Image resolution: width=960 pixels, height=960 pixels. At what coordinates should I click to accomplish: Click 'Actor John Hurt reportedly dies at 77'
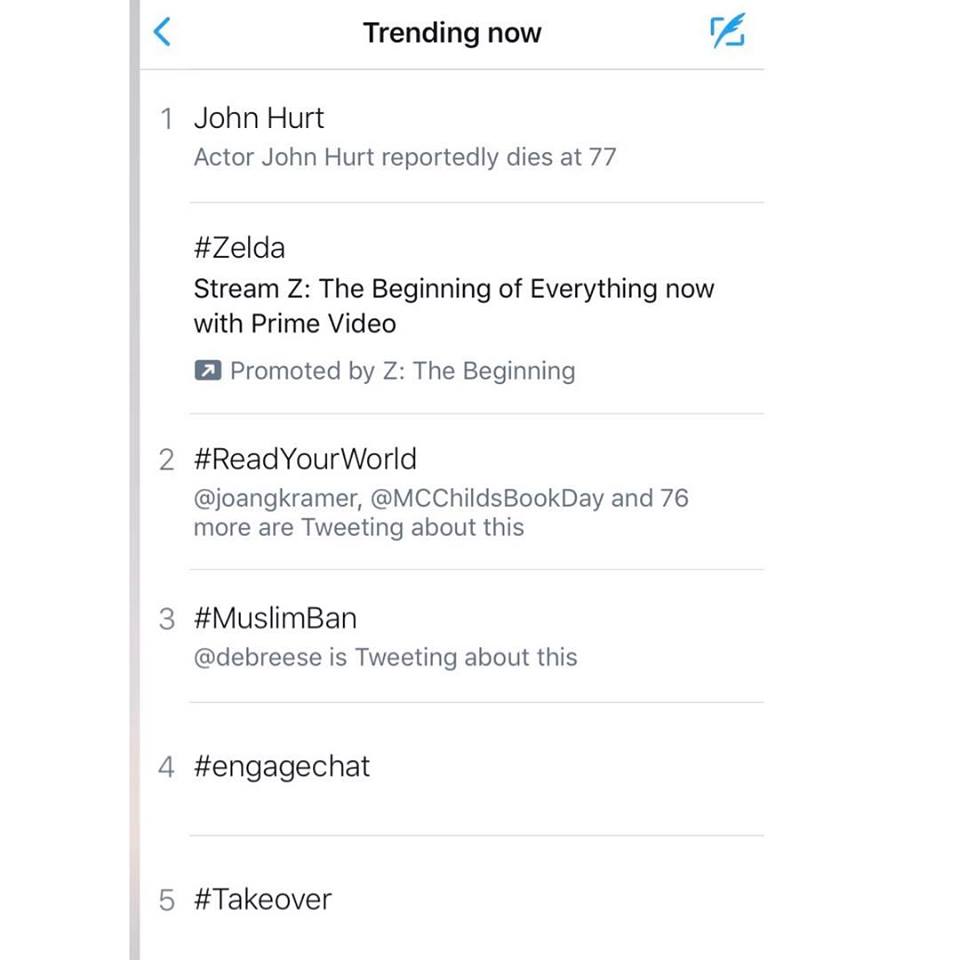click(x=405, y=157)
